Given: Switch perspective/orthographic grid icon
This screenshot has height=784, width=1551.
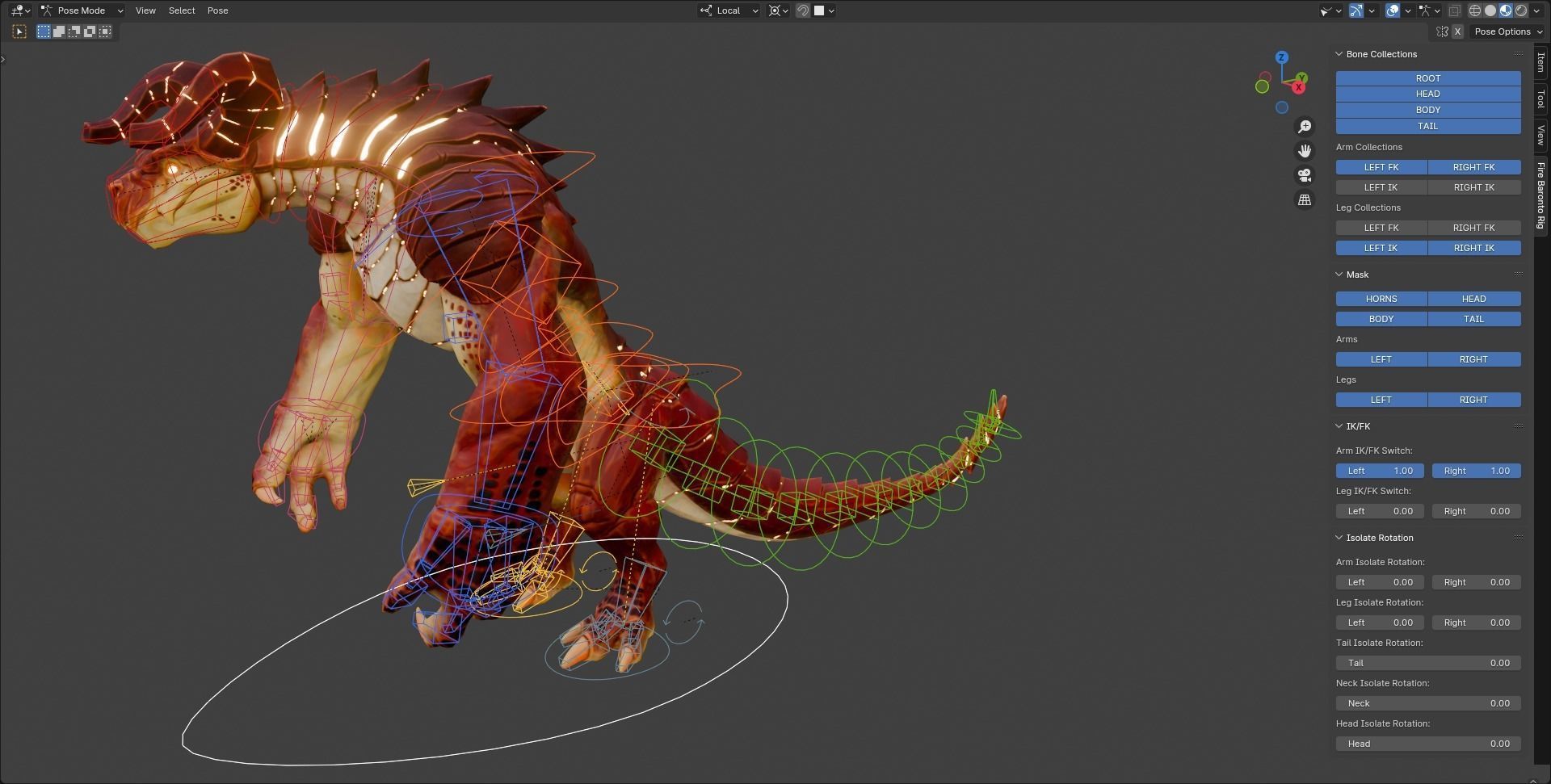Looking at the screenshot, I should tap(1305, 199).
